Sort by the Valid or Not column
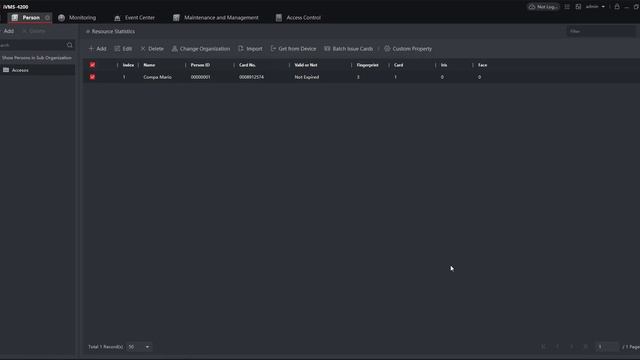Screen dimensions: 640x360 pyautogui.click(x=306, y=65)
